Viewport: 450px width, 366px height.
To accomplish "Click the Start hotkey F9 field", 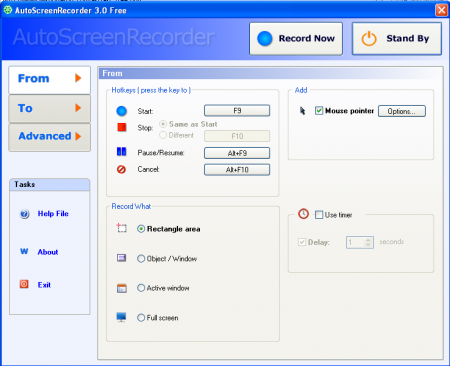I will pos(237,111).
